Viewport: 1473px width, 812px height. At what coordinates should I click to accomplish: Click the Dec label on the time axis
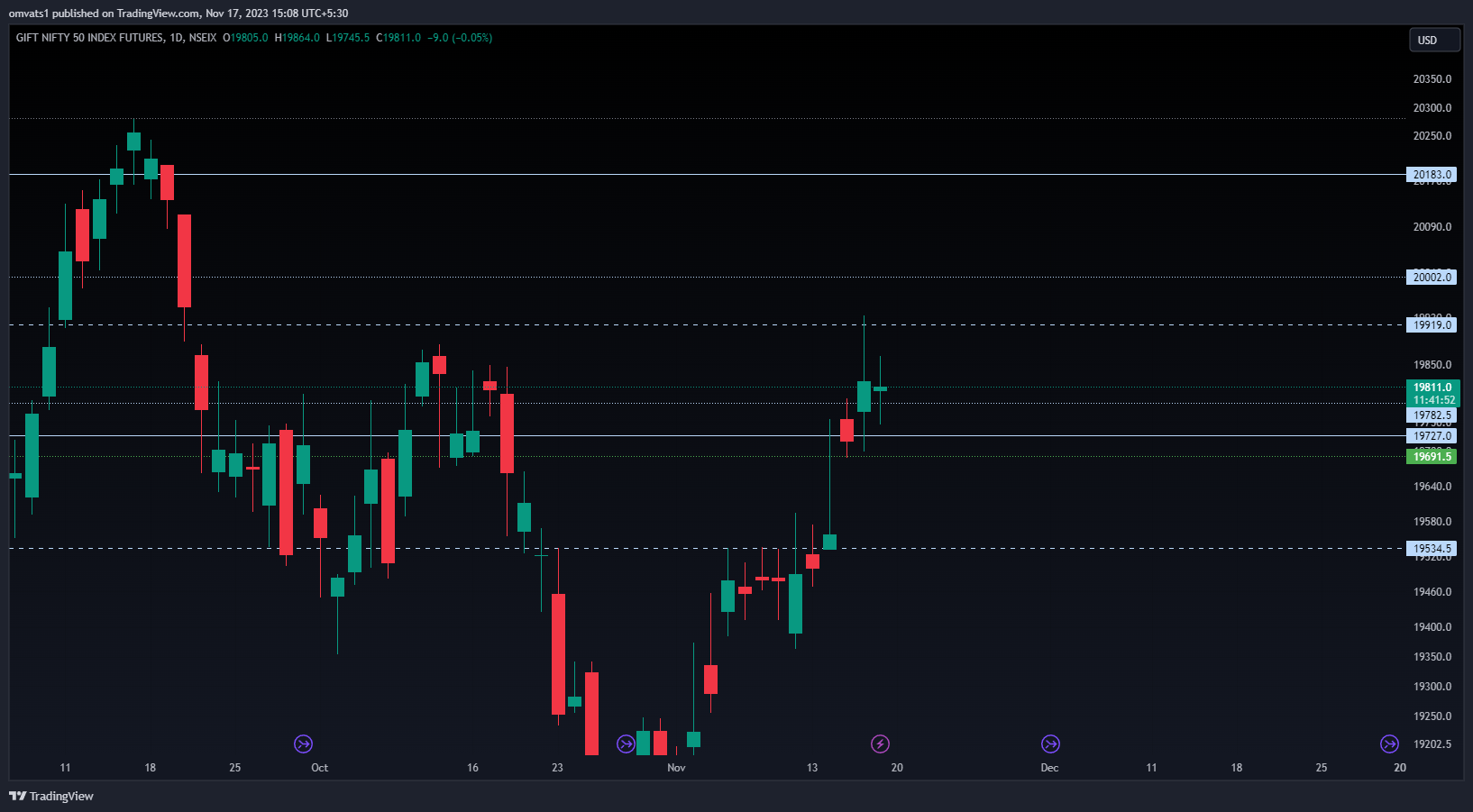coord(1049,768)
